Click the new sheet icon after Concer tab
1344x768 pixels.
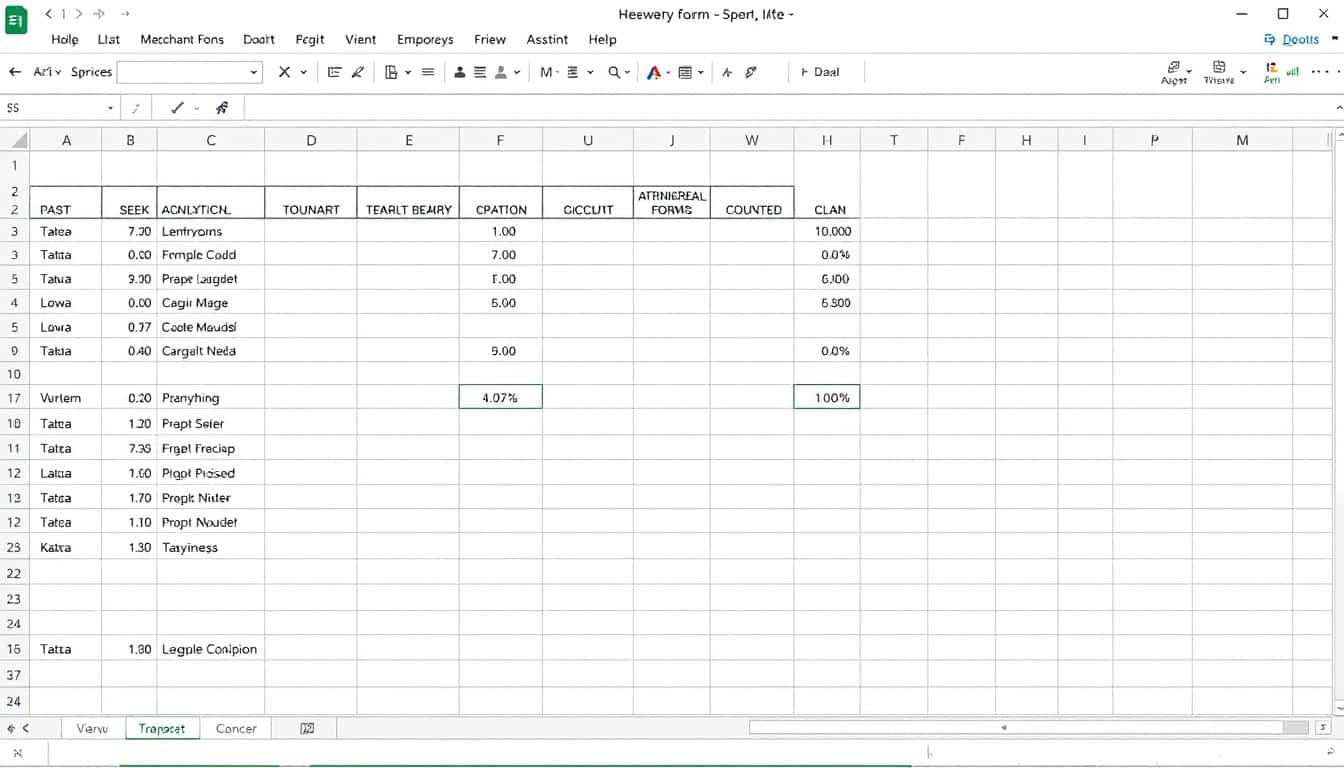coord(307,728)
